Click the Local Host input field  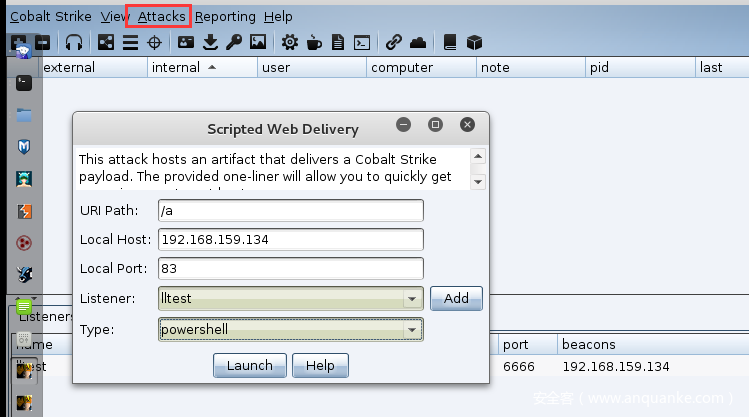[291, 239]
